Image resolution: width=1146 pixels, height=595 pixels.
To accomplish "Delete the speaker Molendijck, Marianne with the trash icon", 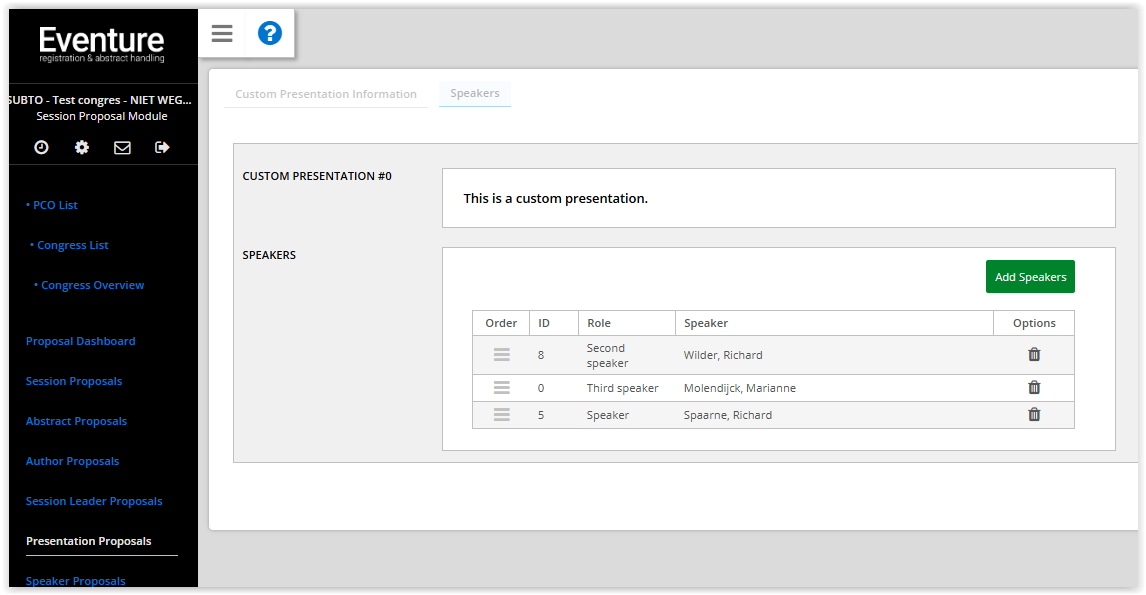I will point(1034,387).
